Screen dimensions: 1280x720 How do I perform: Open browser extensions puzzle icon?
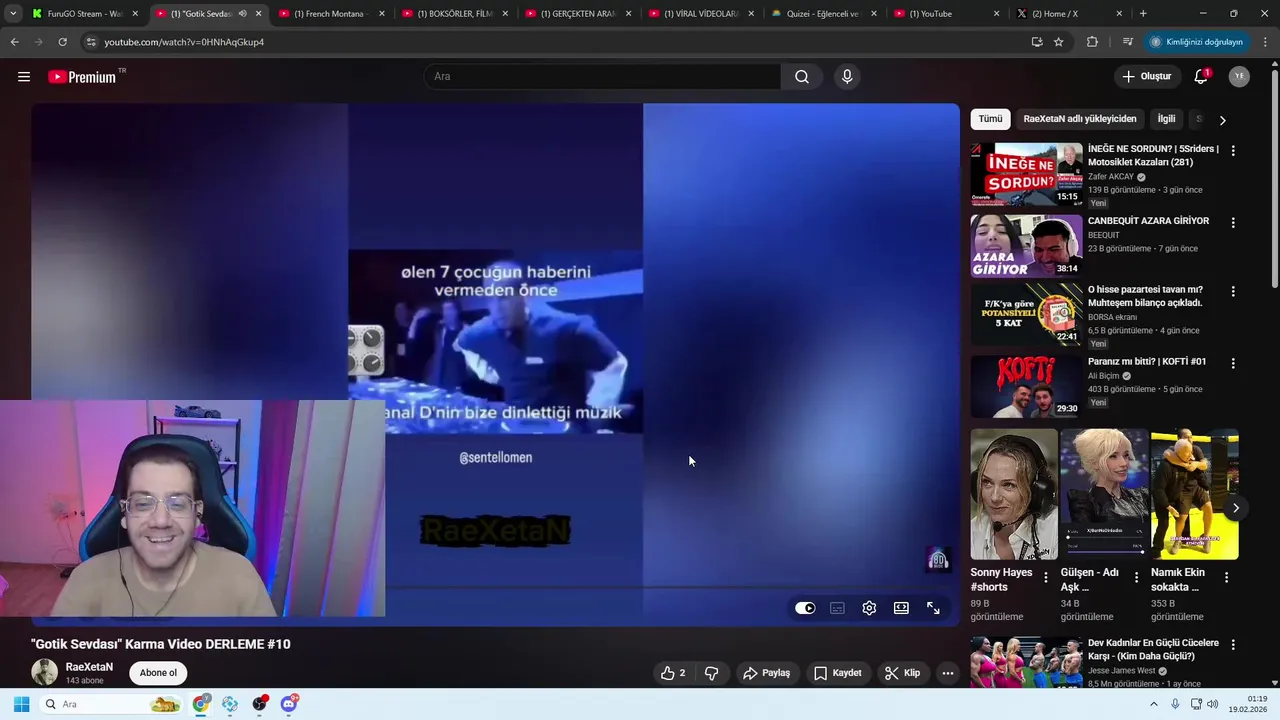[1092, 42]
